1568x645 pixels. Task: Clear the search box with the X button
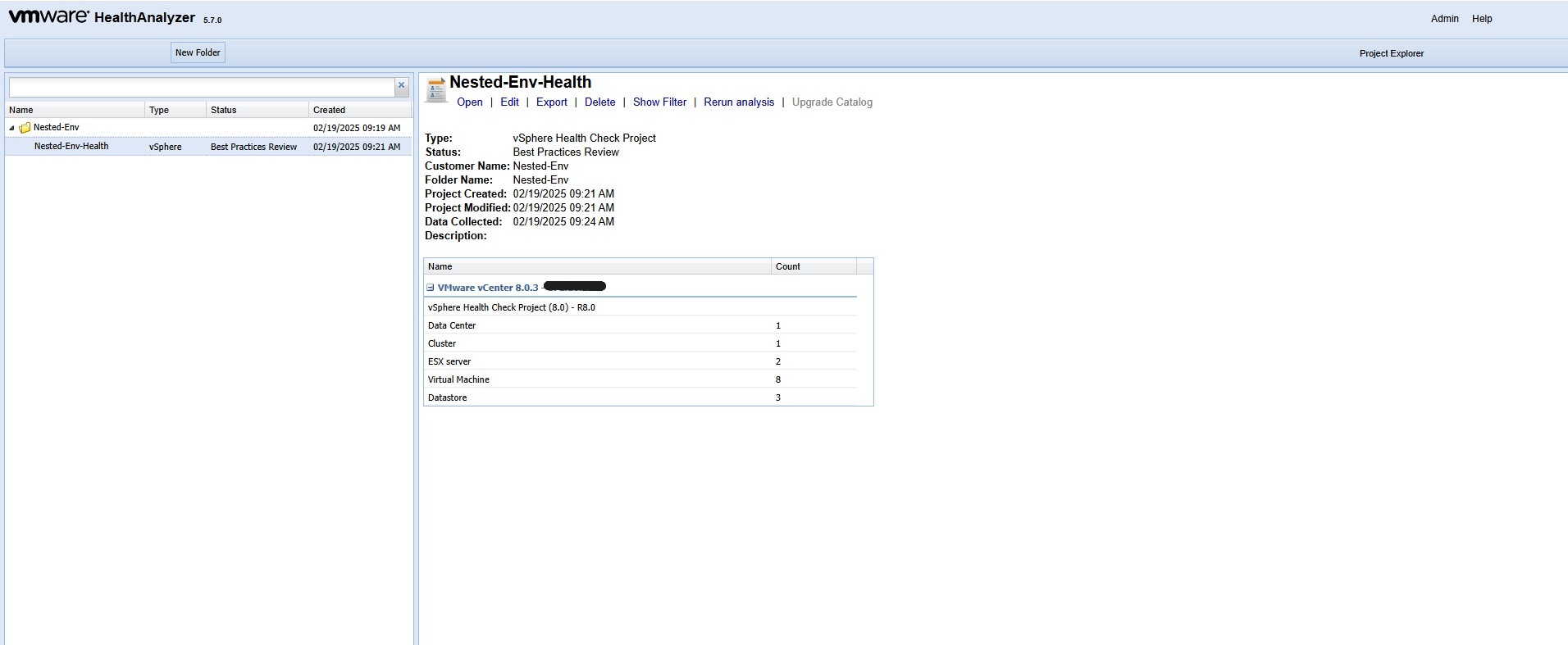(402, 85)
